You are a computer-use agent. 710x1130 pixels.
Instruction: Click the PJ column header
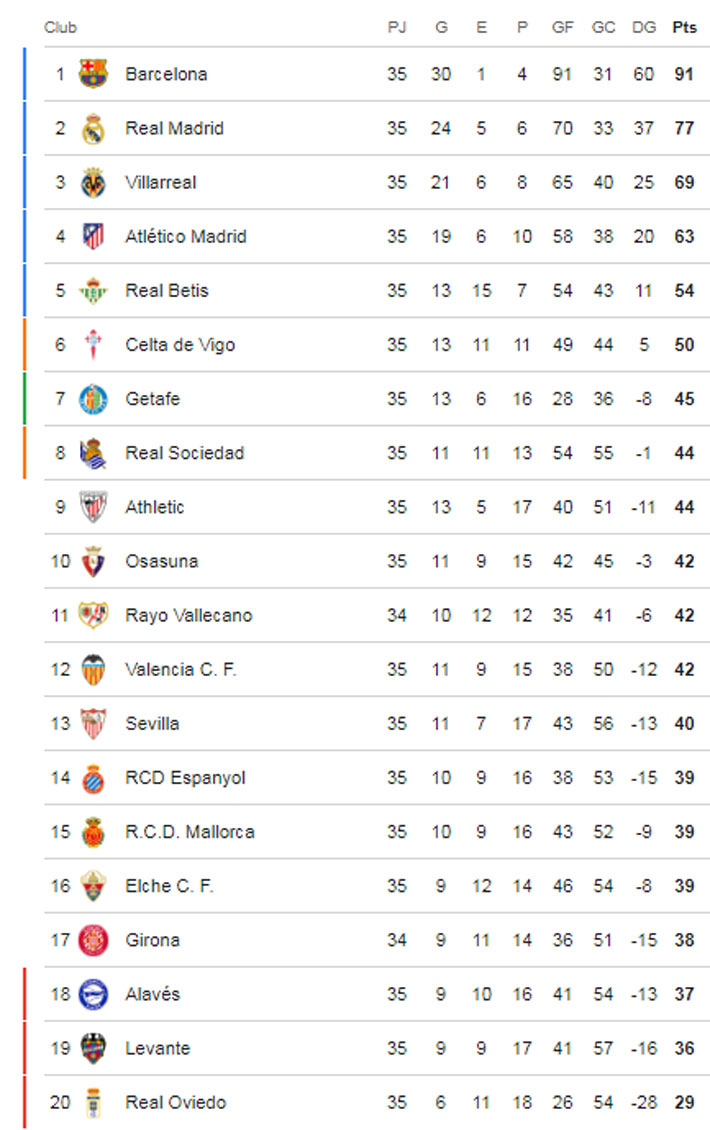[x=396, y=27]
